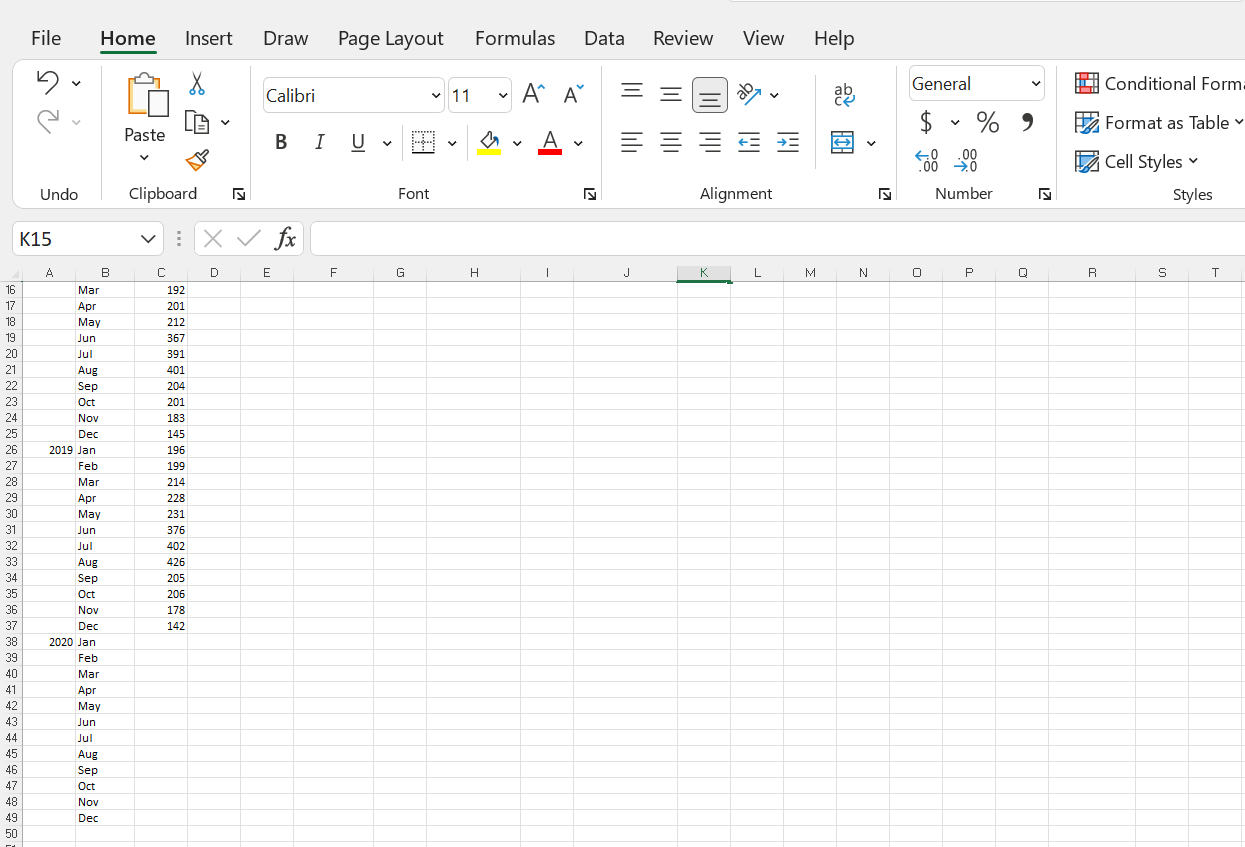Open the Font dialog launcher
The image size is (1245, 847).
click(x=590, y=194)
